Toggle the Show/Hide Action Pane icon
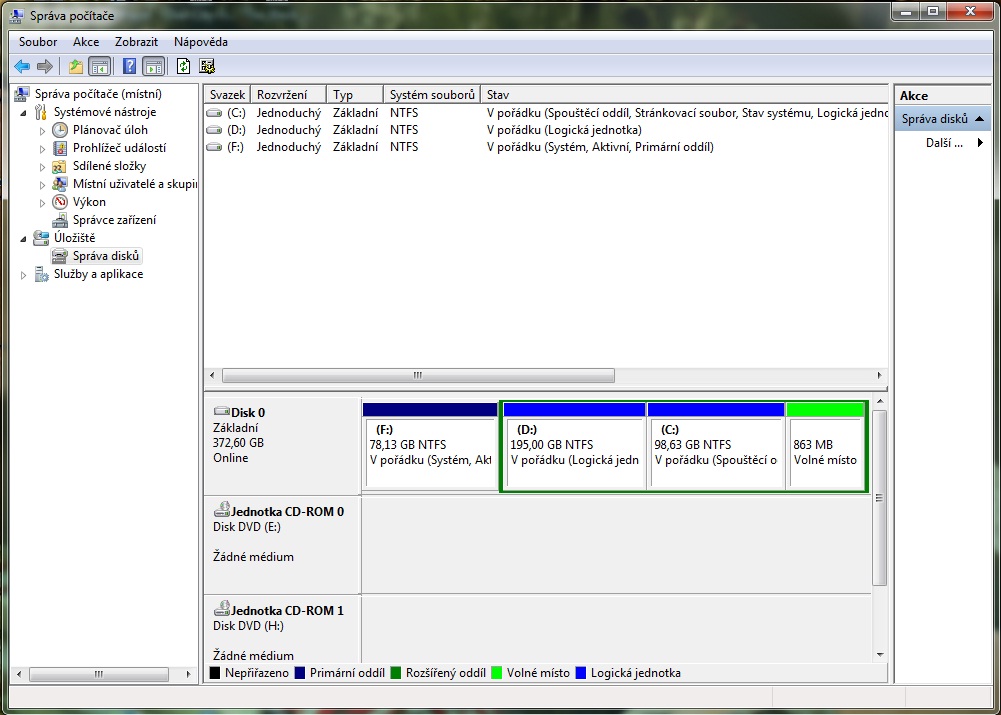This screenshot has width=1001, height=715. click(x=153, y=66)
